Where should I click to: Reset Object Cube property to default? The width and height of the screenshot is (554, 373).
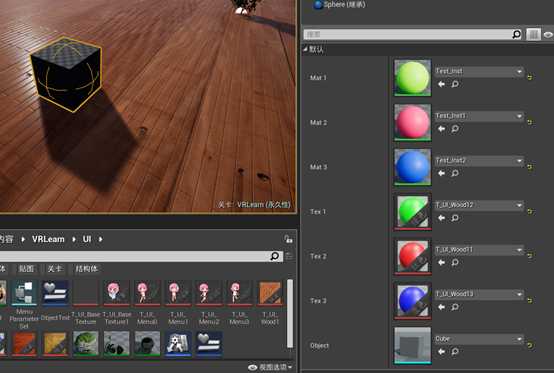pos(530,345)
